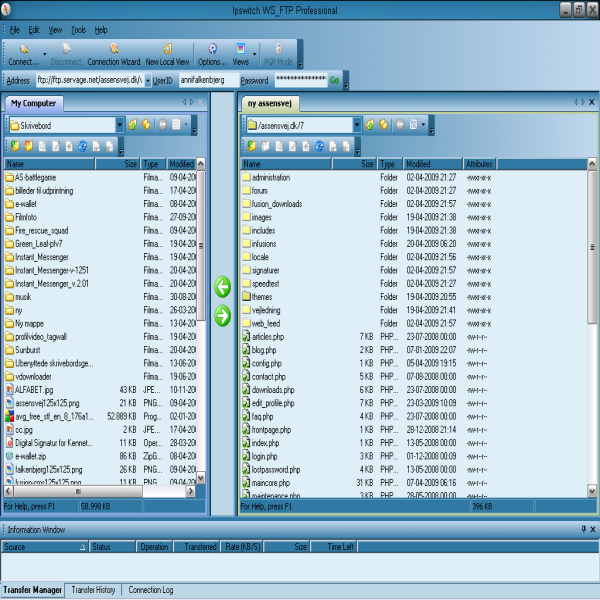Select the ny assensvej tab
The width and height of the screenshot is (600, 600).
pyautogui.click(x=270, y=103)
